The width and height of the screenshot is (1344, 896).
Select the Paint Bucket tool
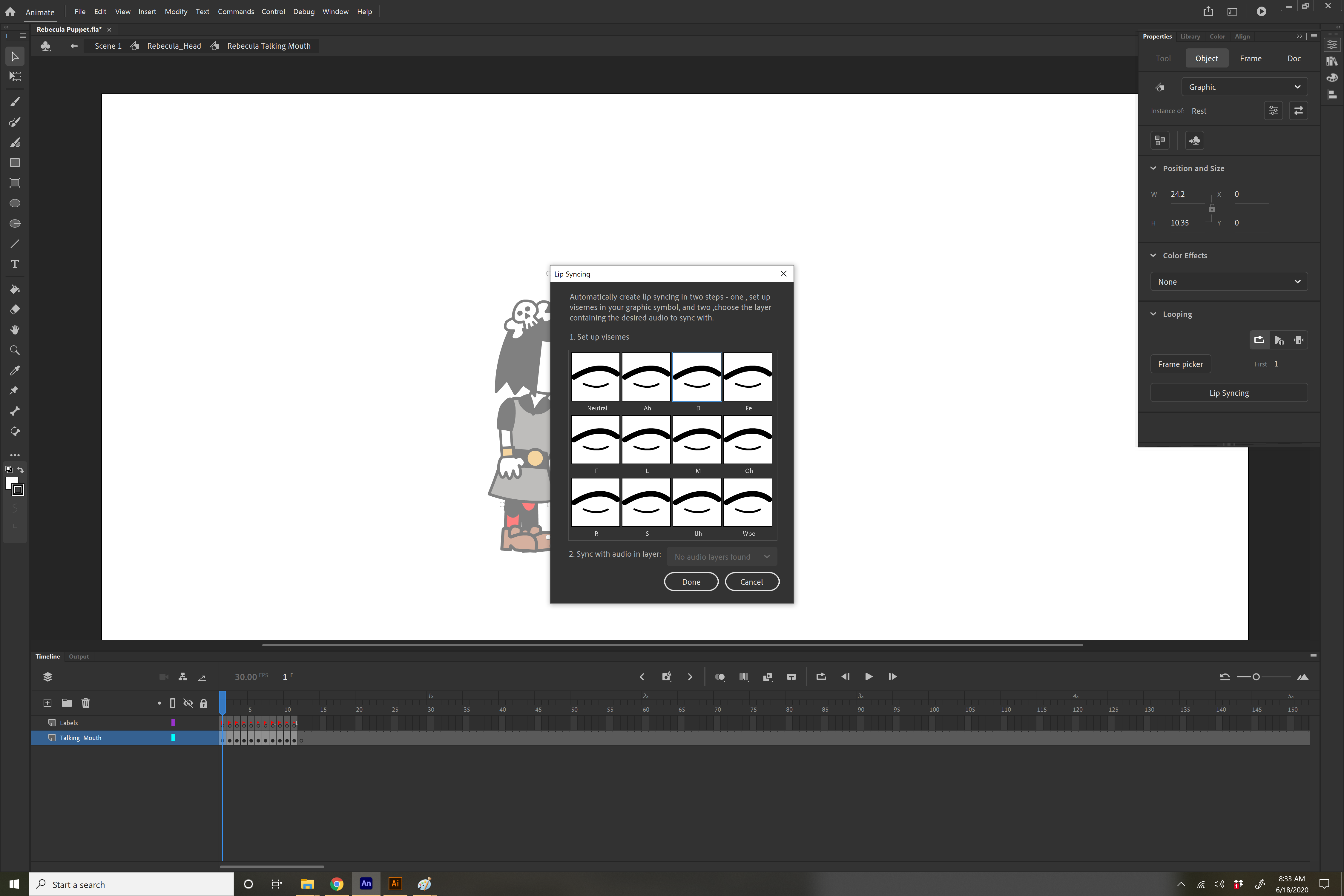tap(15, 289)
